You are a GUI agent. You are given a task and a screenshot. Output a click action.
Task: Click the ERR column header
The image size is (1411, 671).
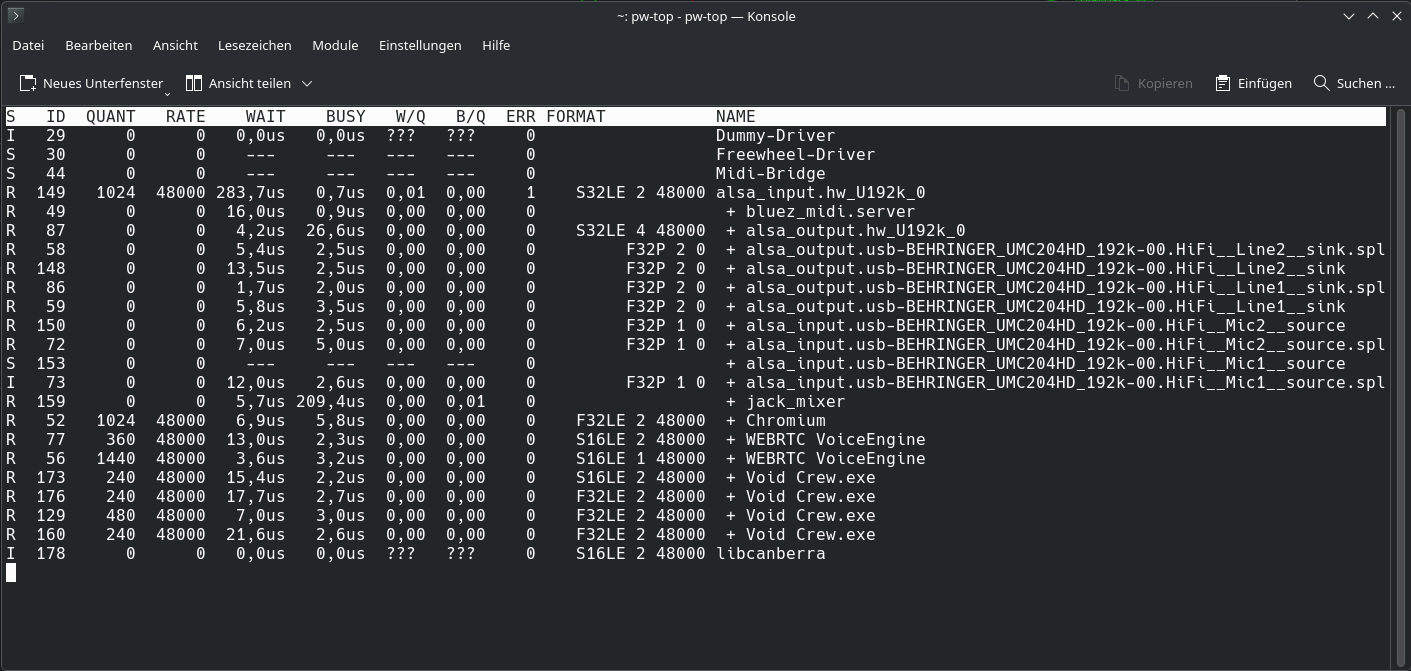tap(521, 116)
